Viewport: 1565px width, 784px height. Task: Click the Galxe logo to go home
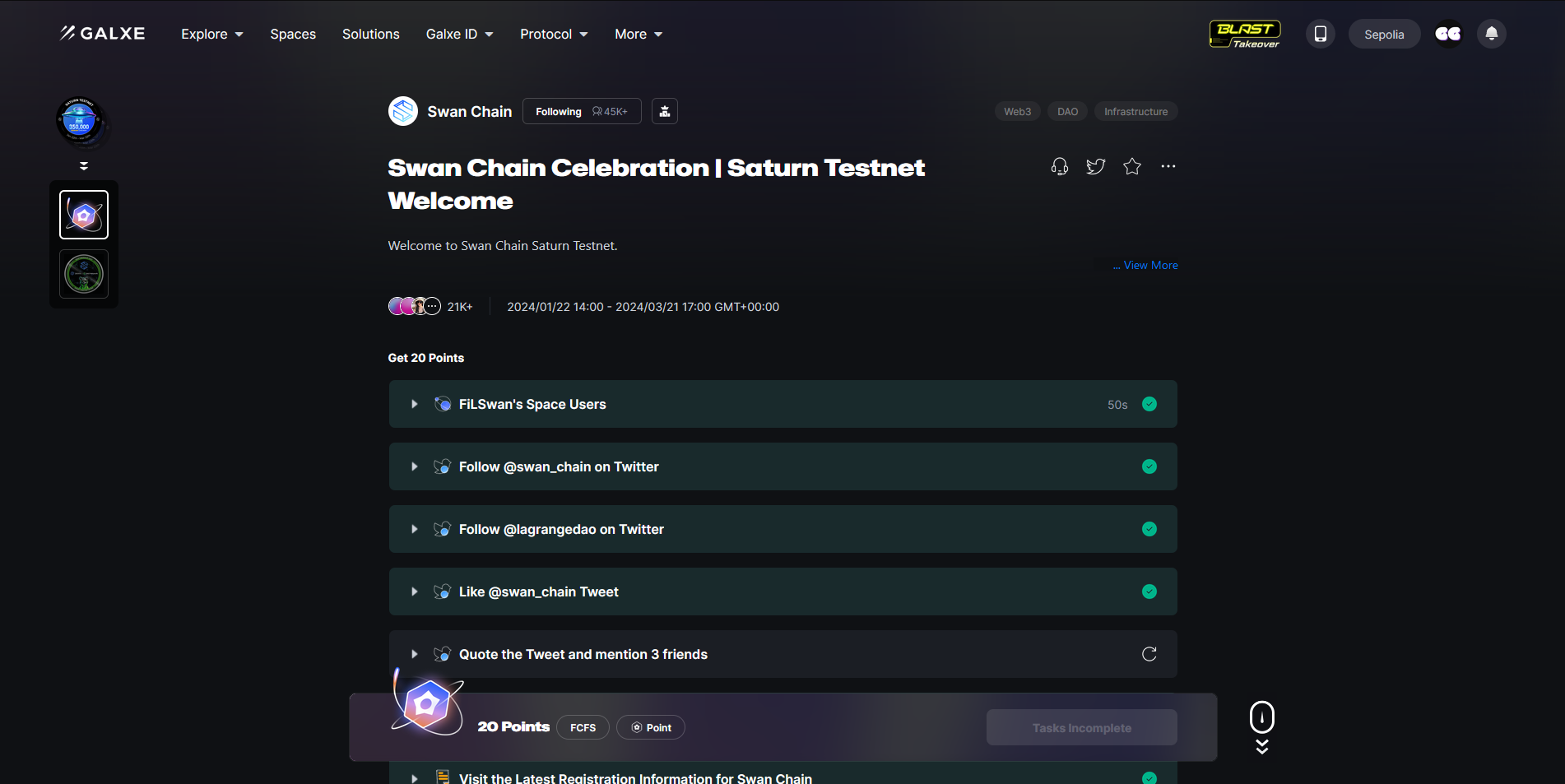click(102, 34)
